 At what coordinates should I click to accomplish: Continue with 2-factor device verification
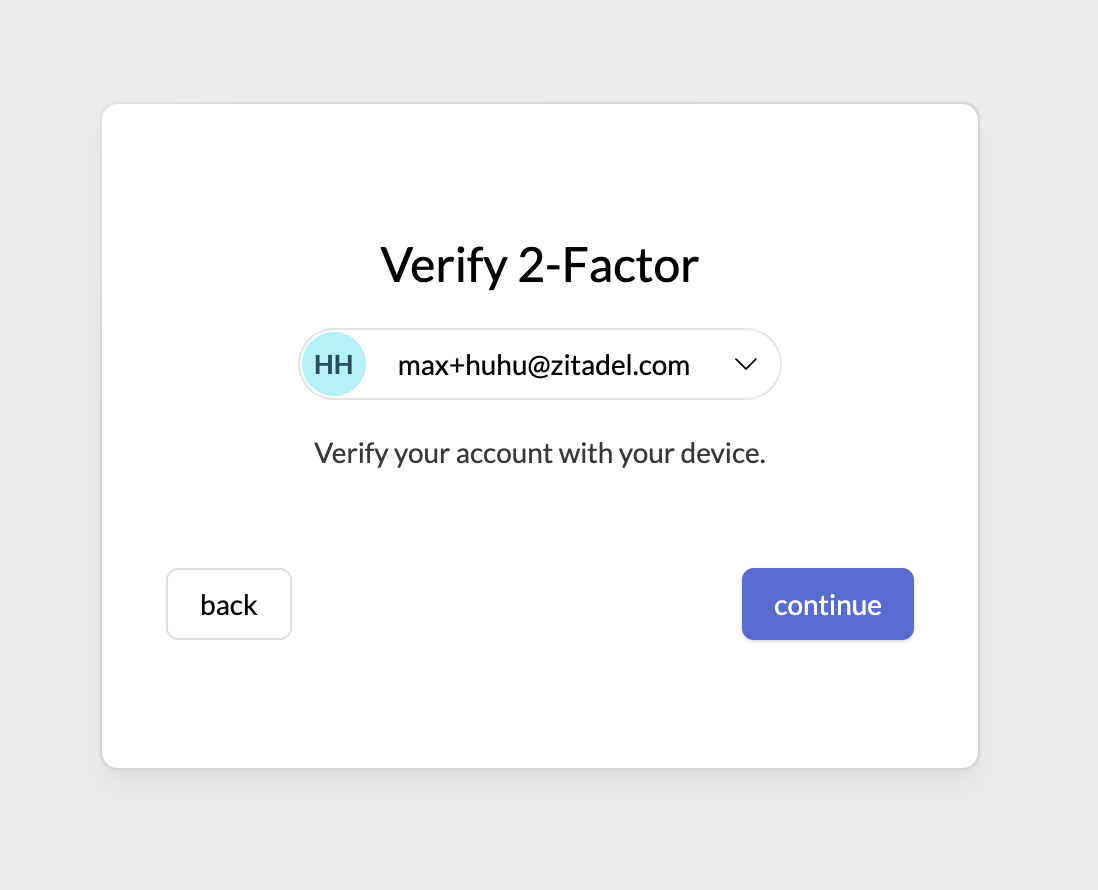[x=827, y=604]
